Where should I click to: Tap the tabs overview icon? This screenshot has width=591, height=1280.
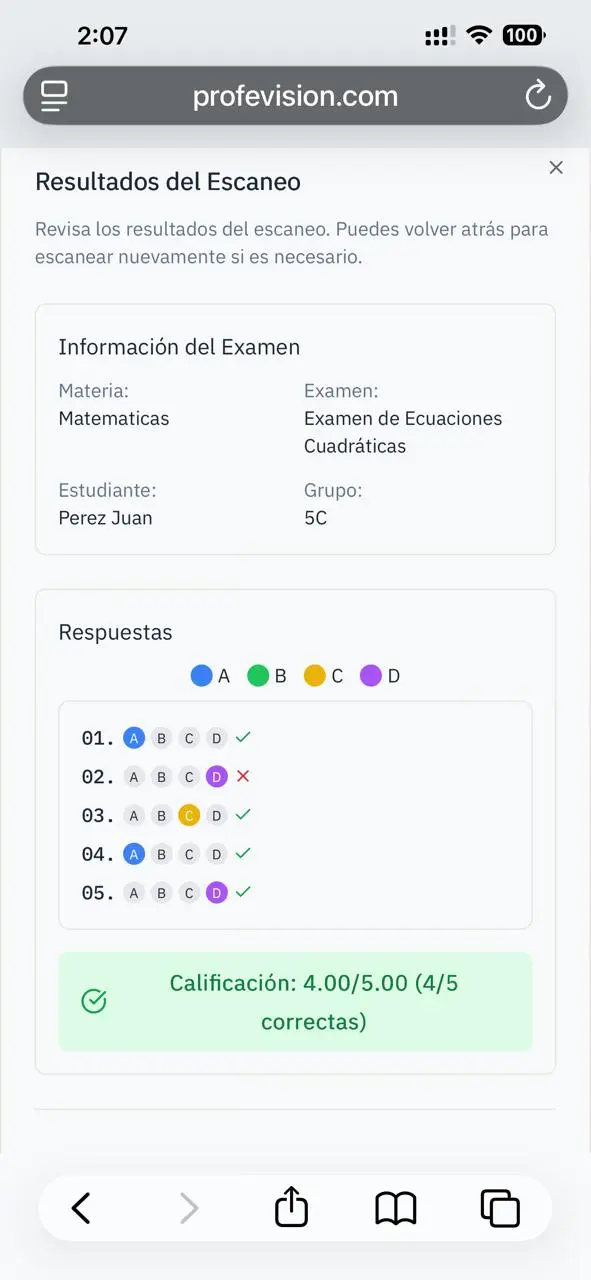tap(501, 1207)
